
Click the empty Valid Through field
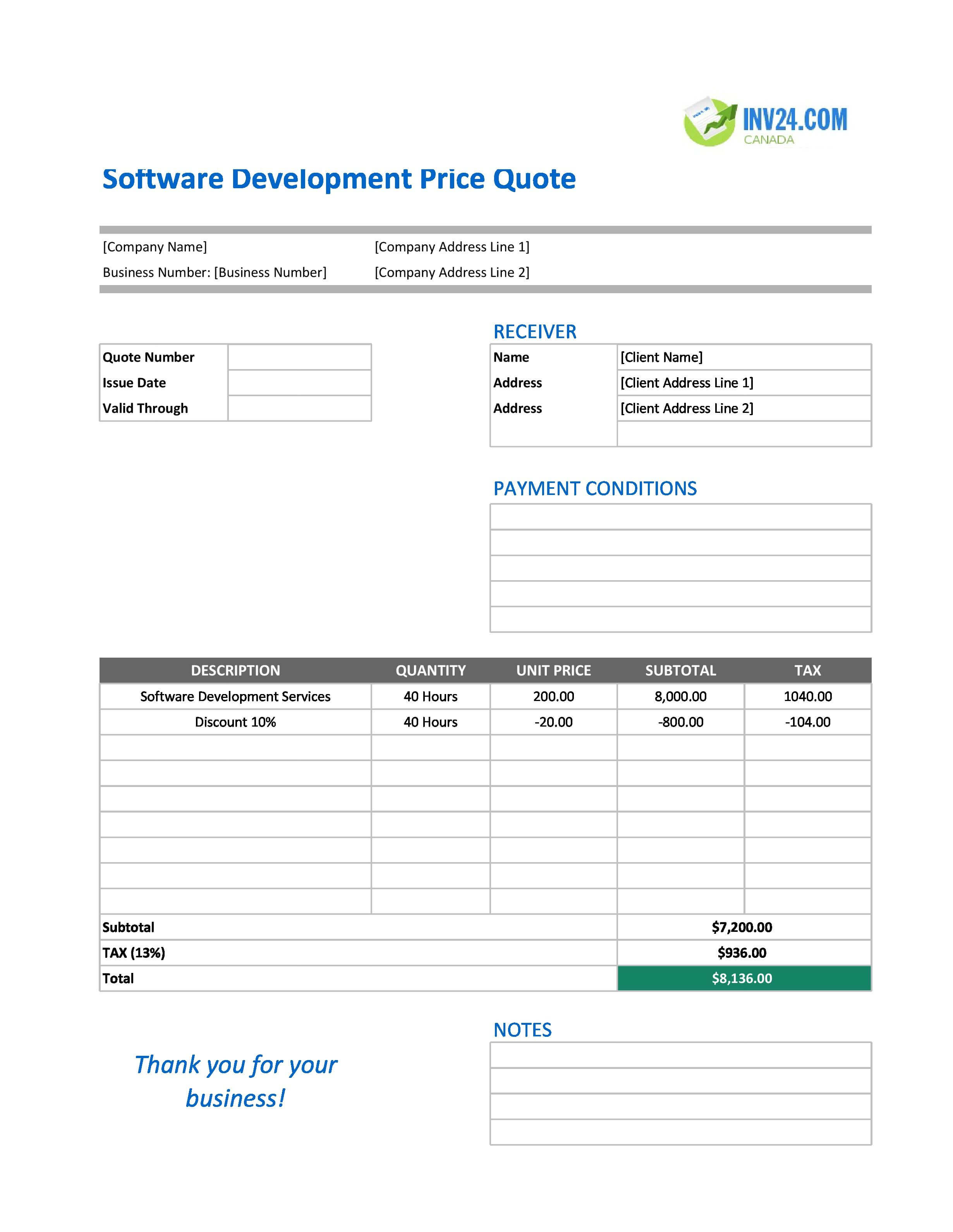[299, 409]
